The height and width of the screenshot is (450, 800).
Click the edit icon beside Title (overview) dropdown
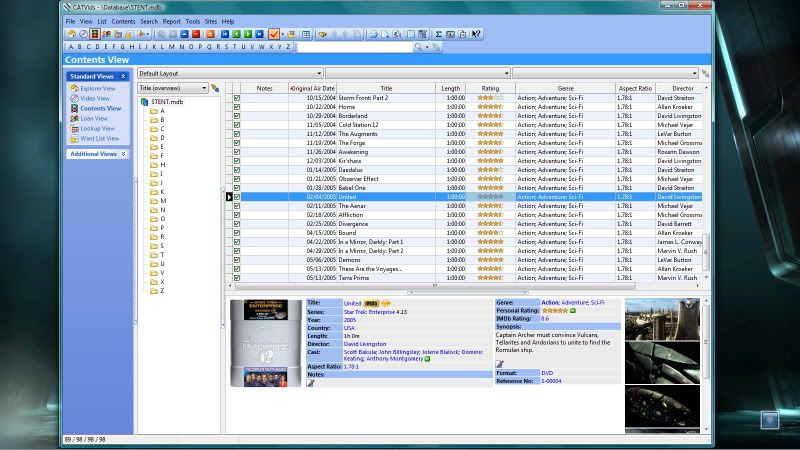tap(215, 88)
